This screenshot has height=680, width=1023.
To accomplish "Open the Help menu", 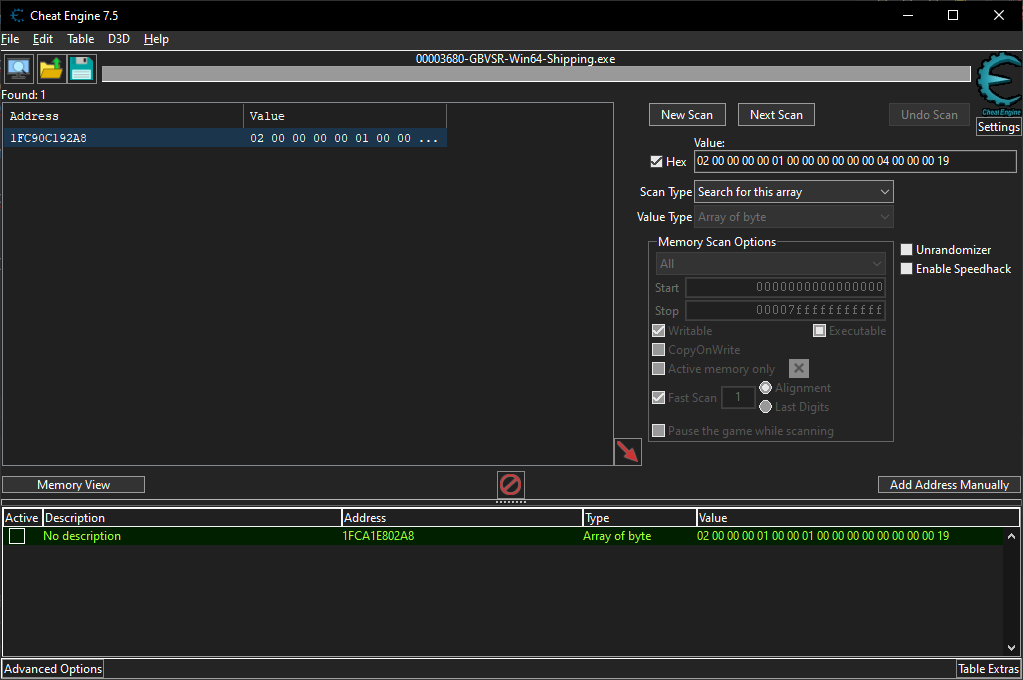I will point(156,39).
